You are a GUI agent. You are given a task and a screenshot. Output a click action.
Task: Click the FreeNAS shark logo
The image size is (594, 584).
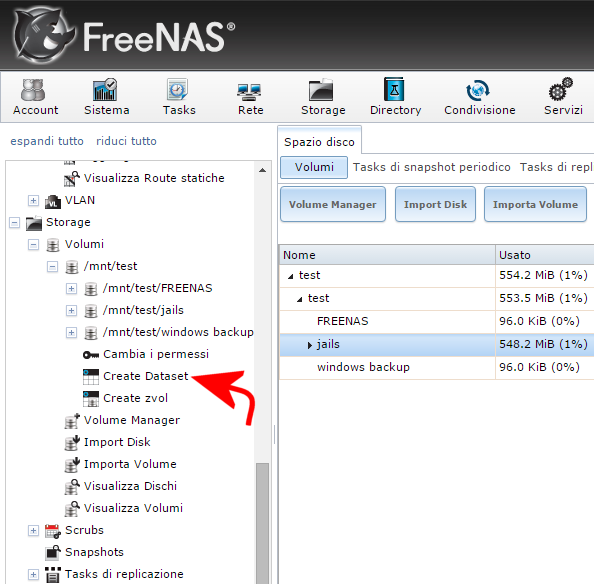[44, 36]
